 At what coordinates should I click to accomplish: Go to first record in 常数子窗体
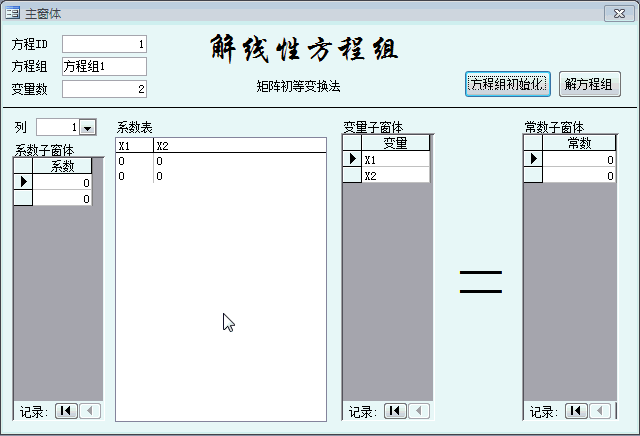[575, 411]
